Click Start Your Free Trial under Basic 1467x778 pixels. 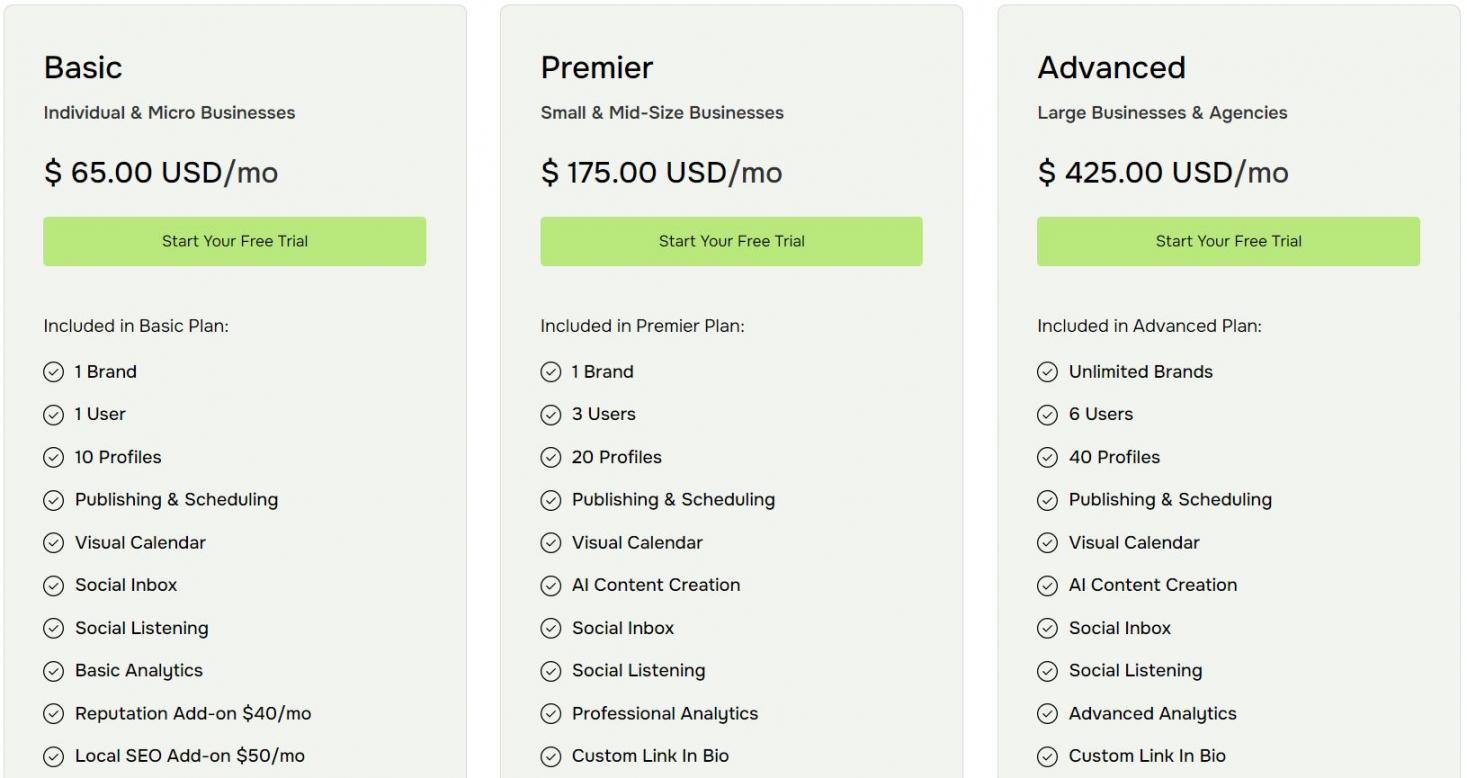234,241
